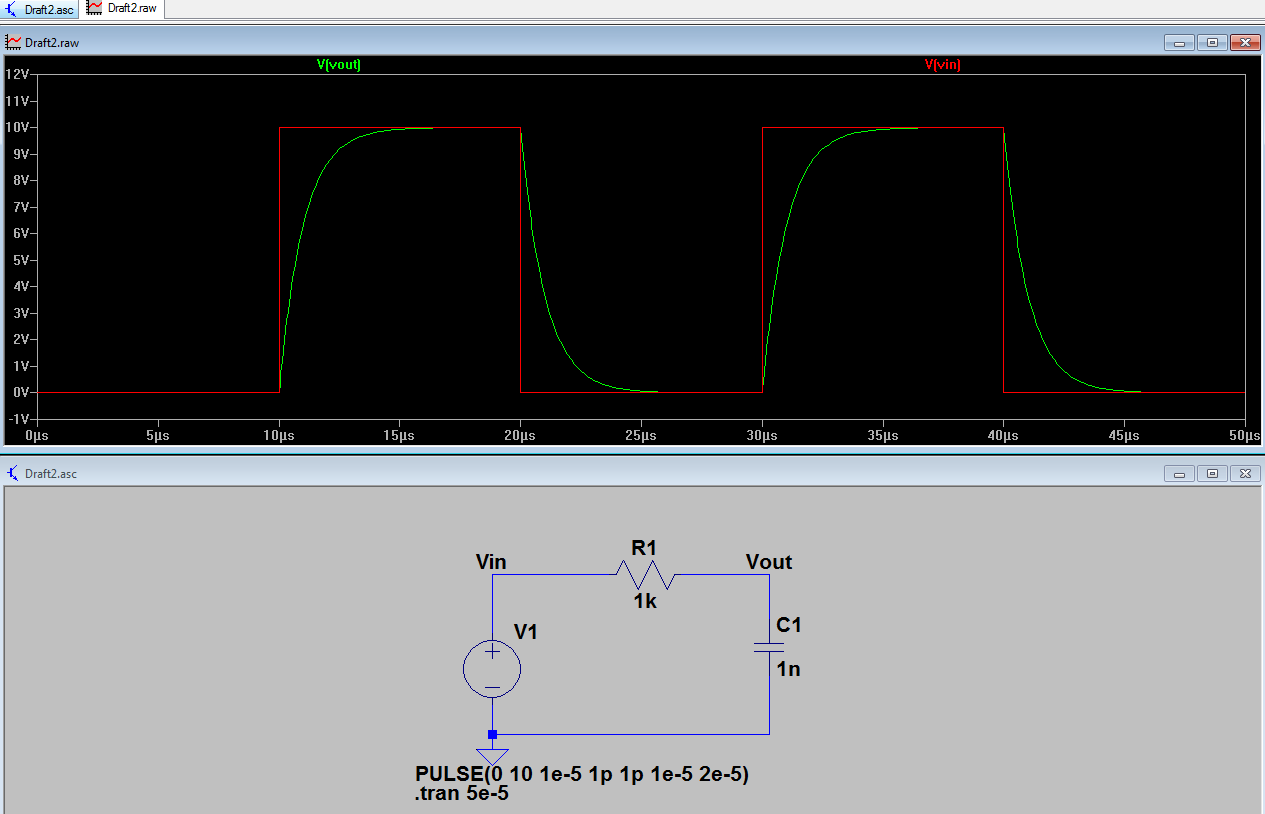
Task: Click the waveform icon in plot window title bar
Action: pyautogui.click(x=14, y=43)
